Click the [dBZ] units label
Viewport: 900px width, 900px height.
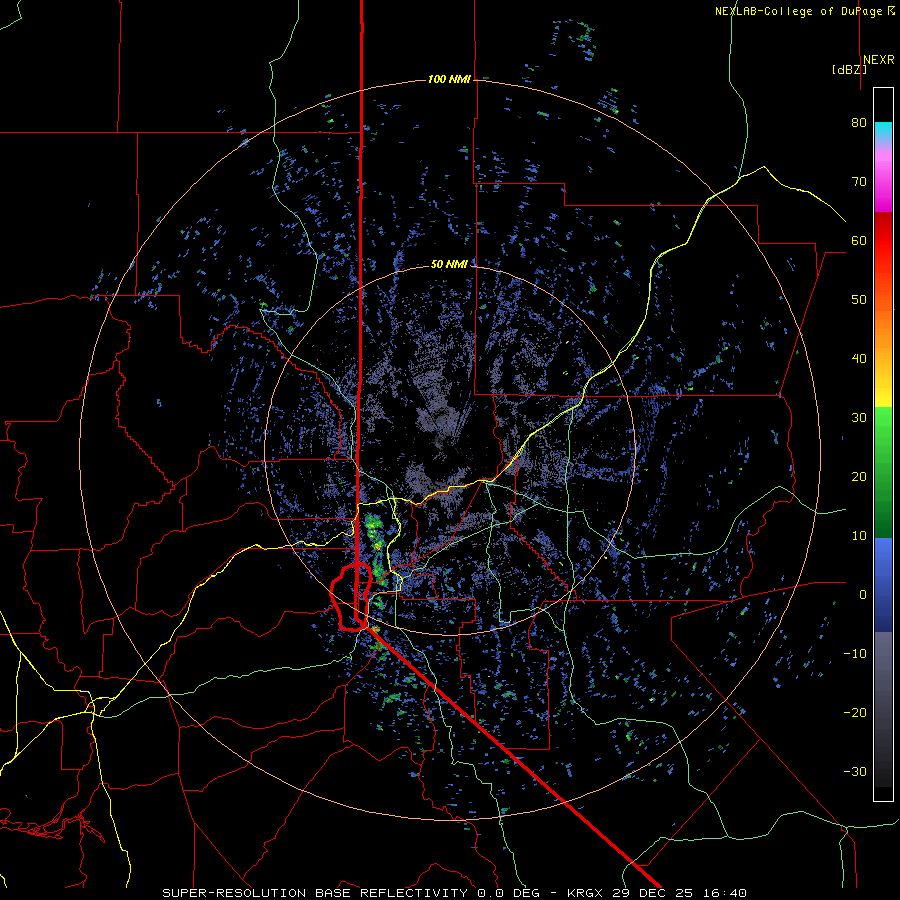(x=849, y=70)
